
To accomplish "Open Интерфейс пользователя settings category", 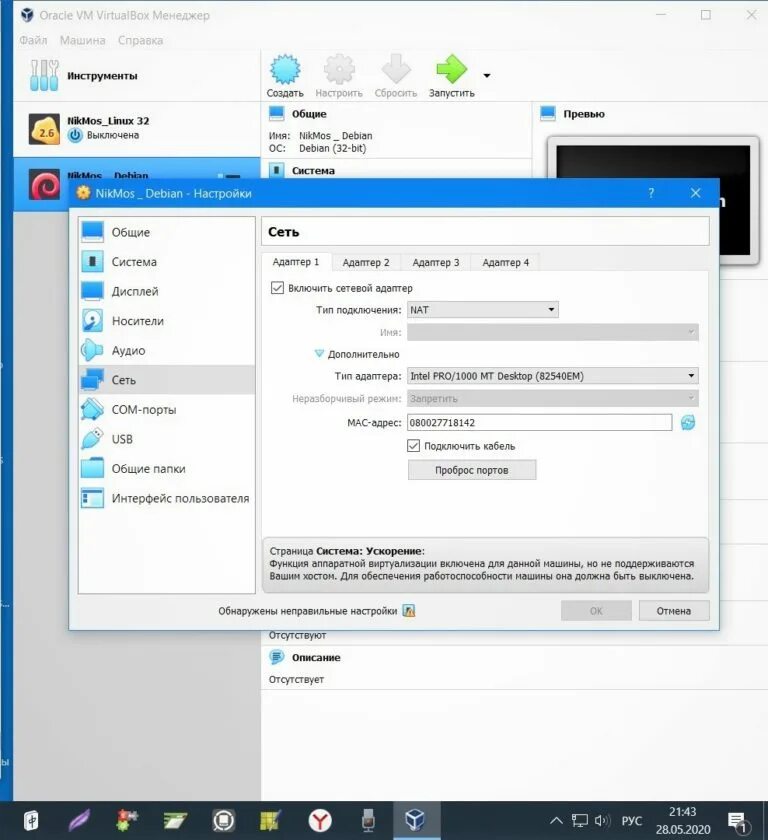I will pos(167,498).
